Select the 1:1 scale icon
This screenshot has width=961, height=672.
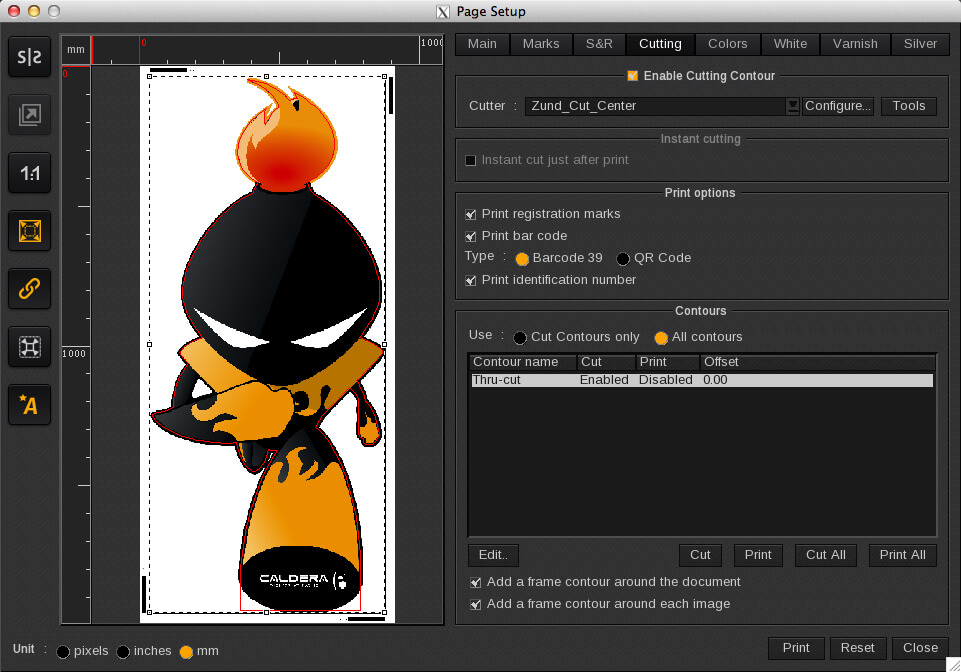(x=29, y=173)
